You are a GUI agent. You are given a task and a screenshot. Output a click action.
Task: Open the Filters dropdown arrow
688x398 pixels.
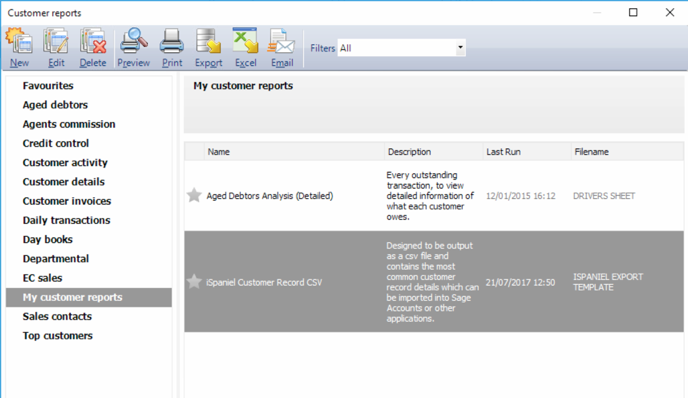460,47
